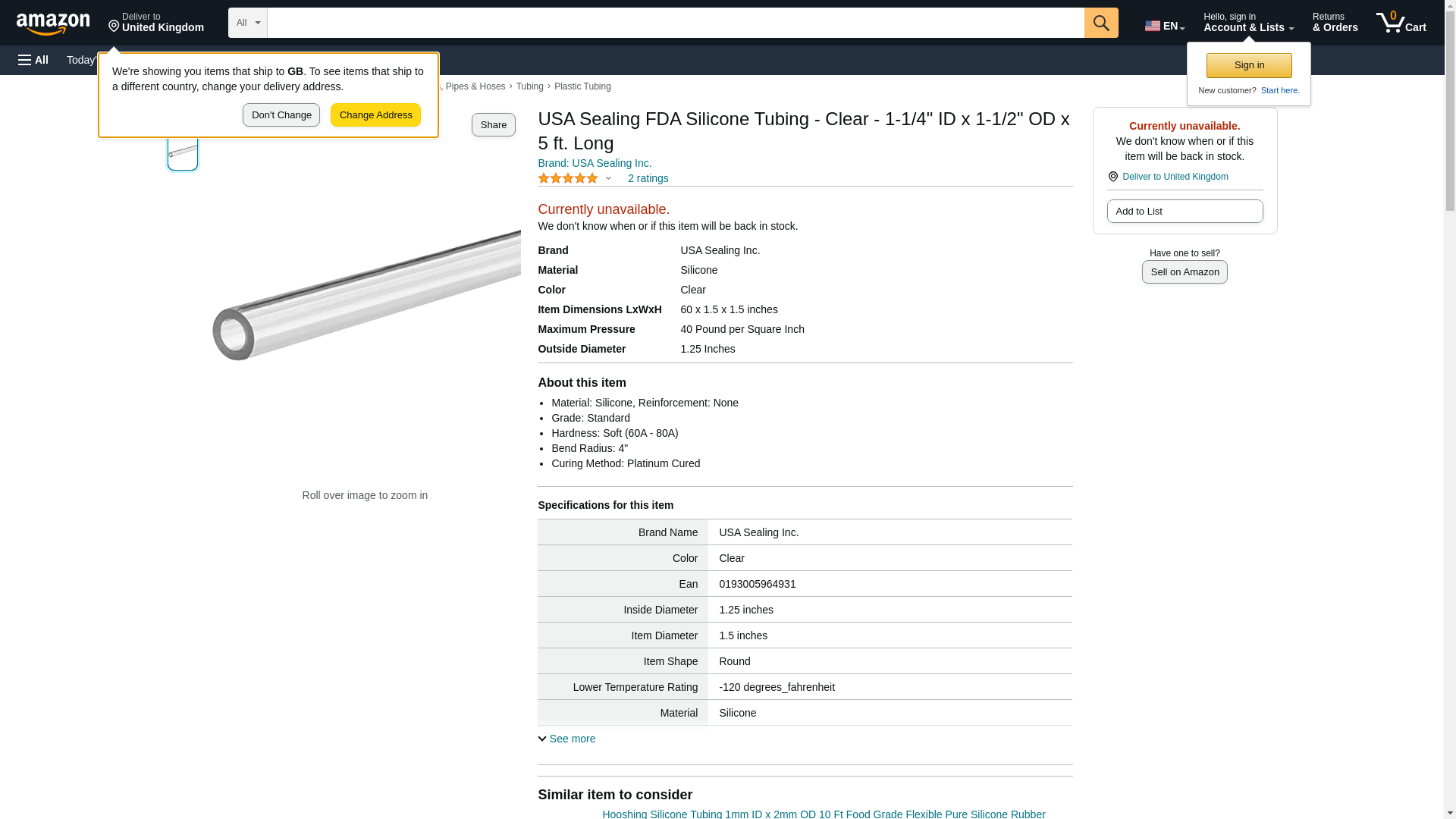
Task: Open the All hamburger menu
Action: click(x=33, y=60)
